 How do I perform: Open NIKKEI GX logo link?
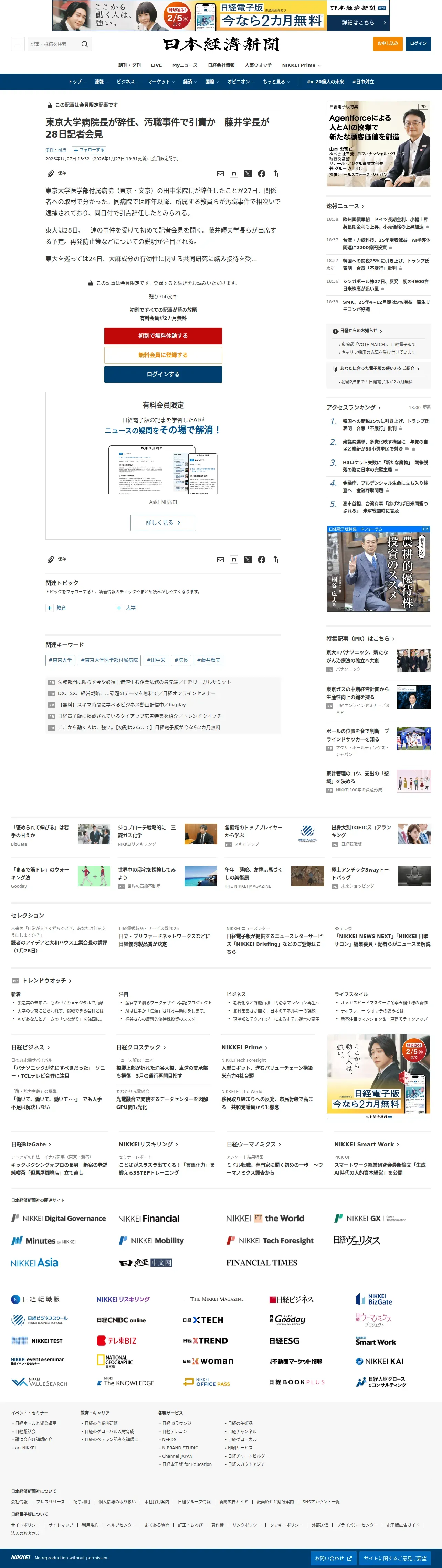[x=370, y=1218]
